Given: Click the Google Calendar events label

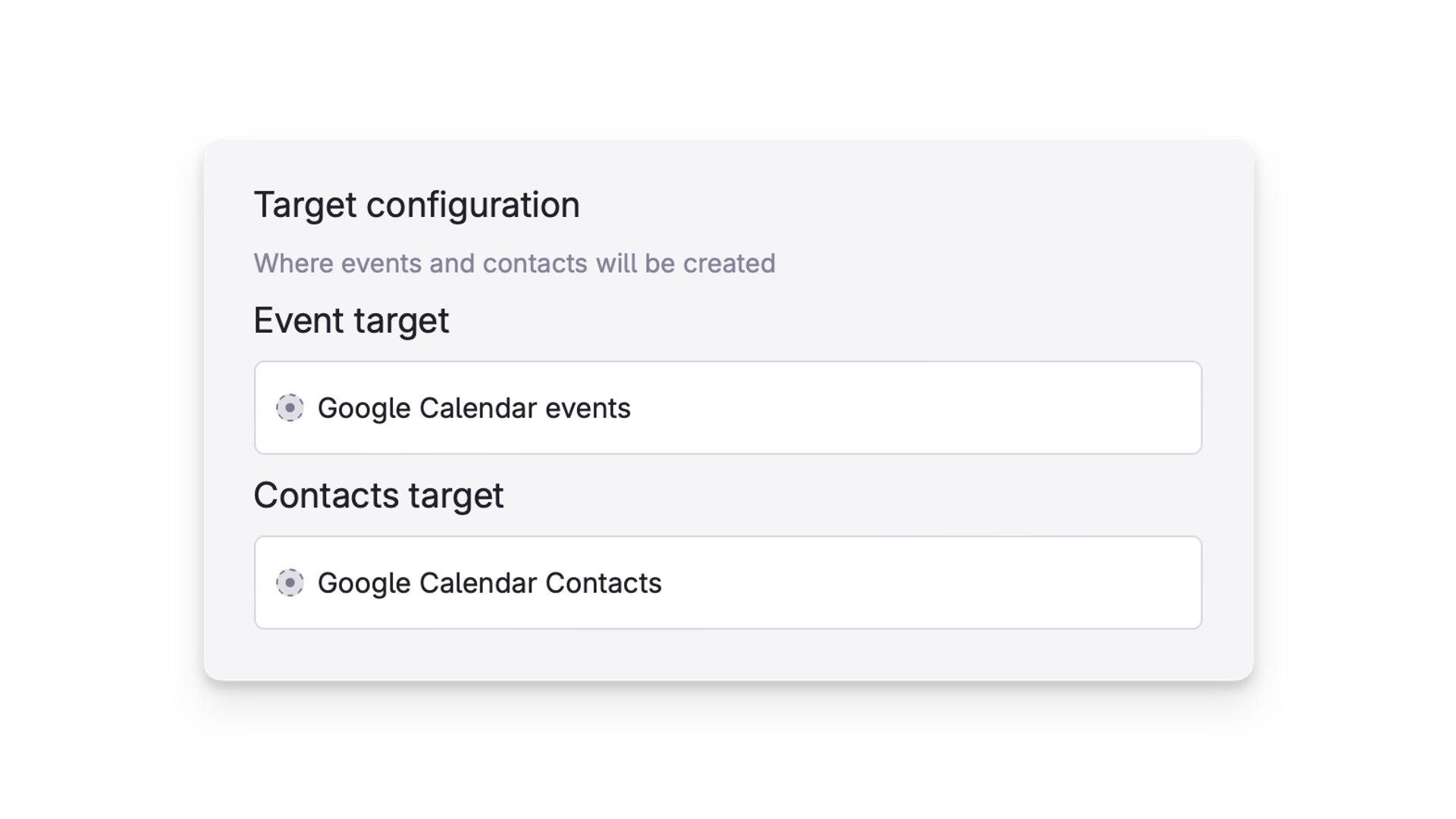Looking at the screenshot, I should (x=474, y=408).
